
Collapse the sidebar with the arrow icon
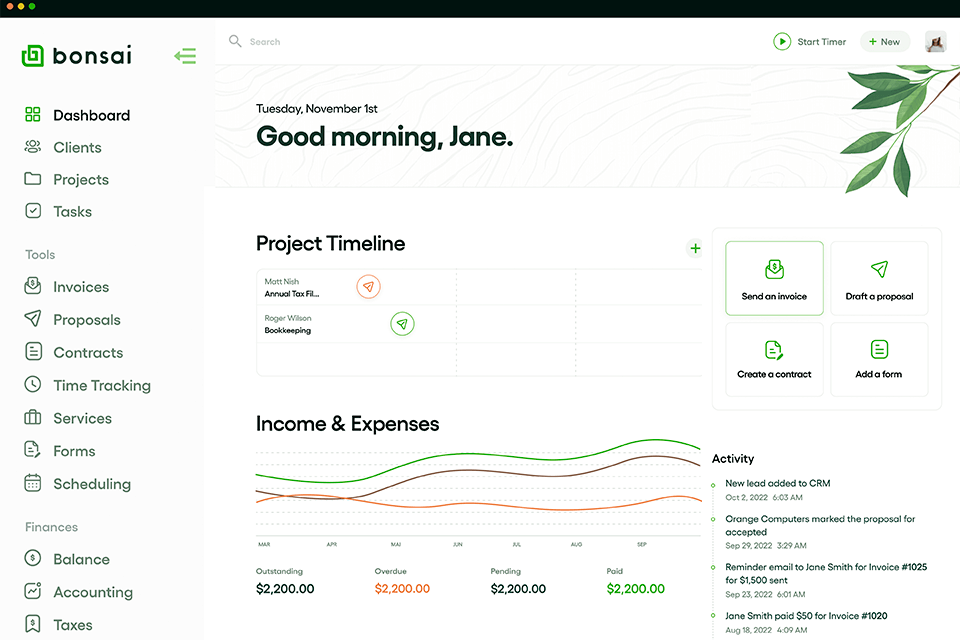pos(185,56)
